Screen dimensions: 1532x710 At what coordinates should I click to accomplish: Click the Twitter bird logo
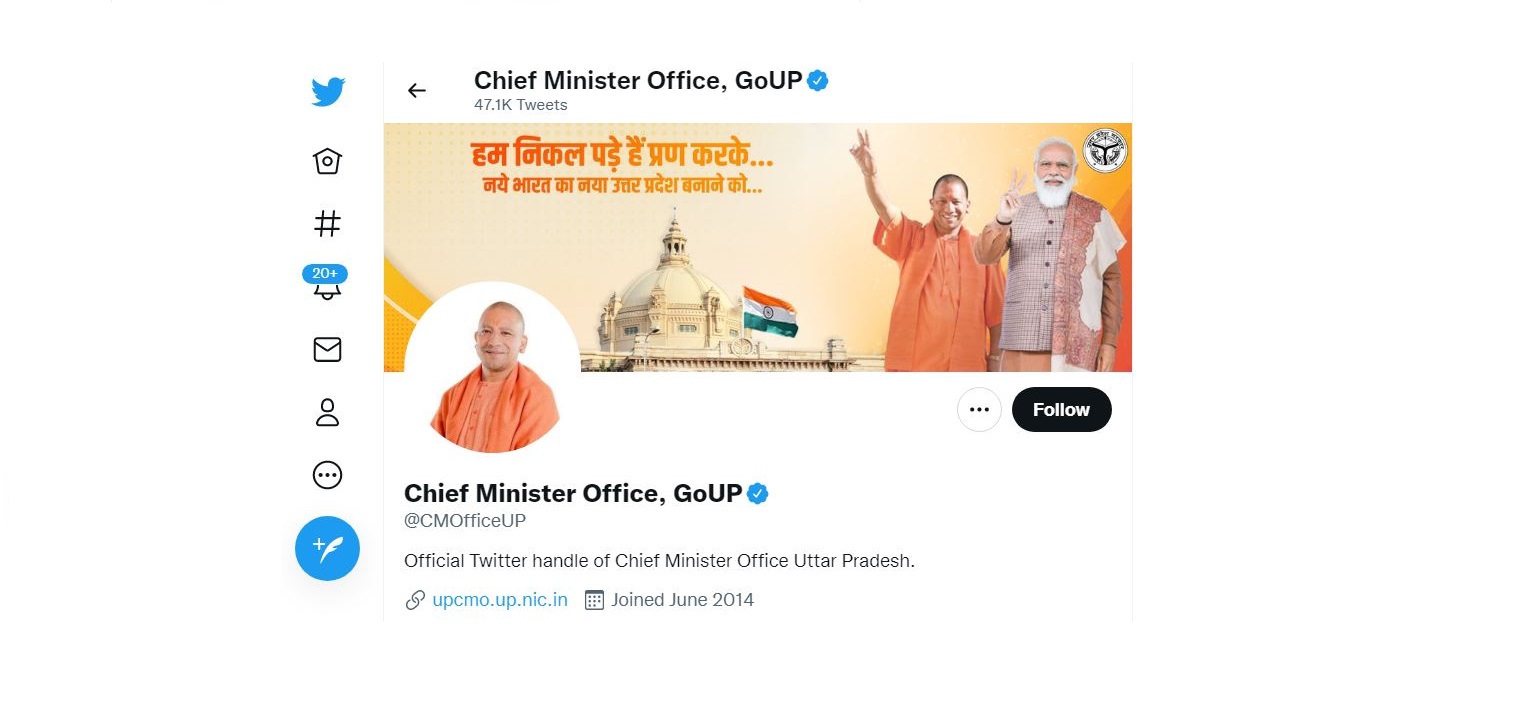click(x=328, y=92)
